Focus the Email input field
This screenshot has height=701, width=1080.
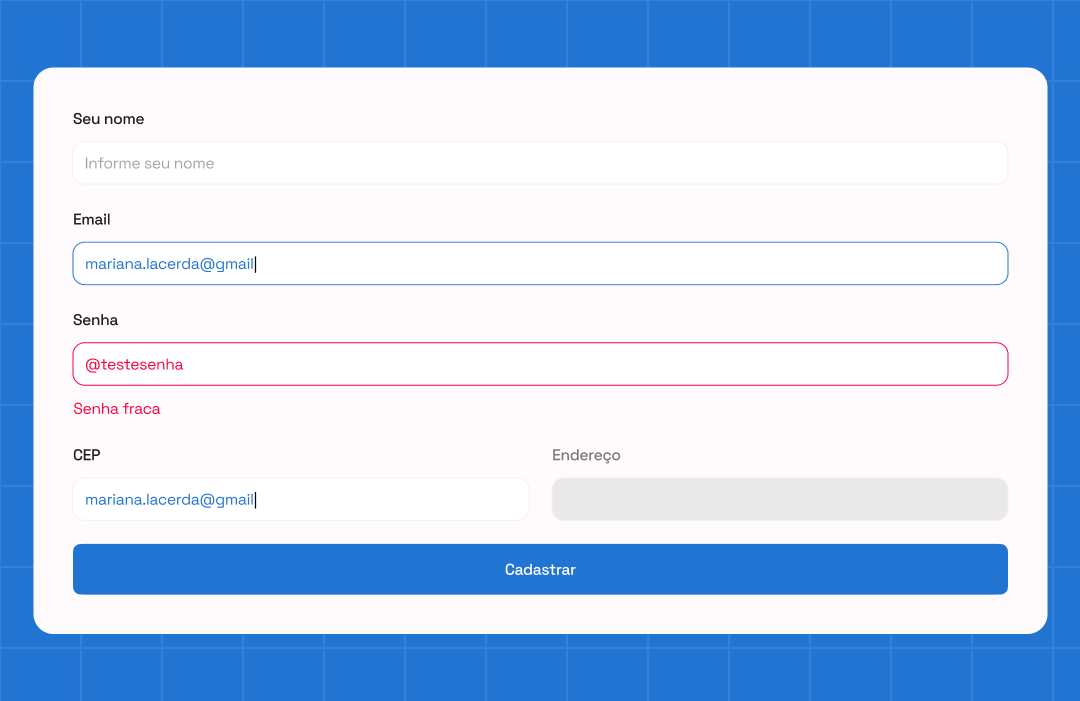point(540,264)
